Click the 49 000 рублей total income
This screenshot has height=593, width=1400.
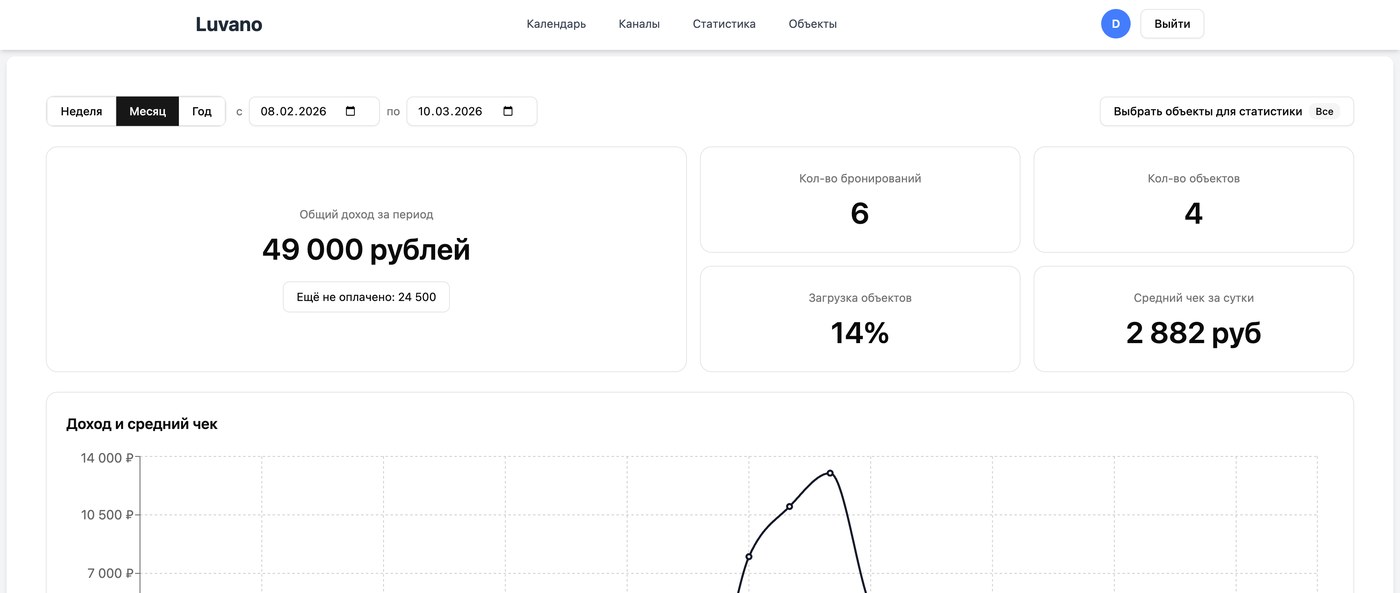366,249
